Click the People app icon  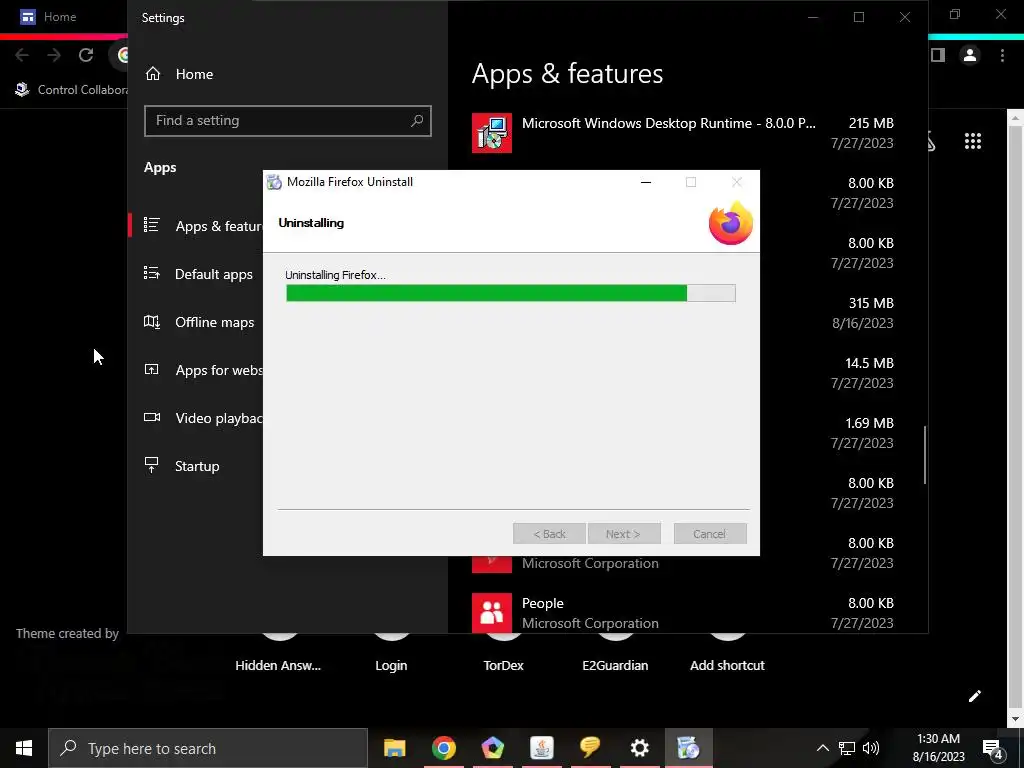492,613
